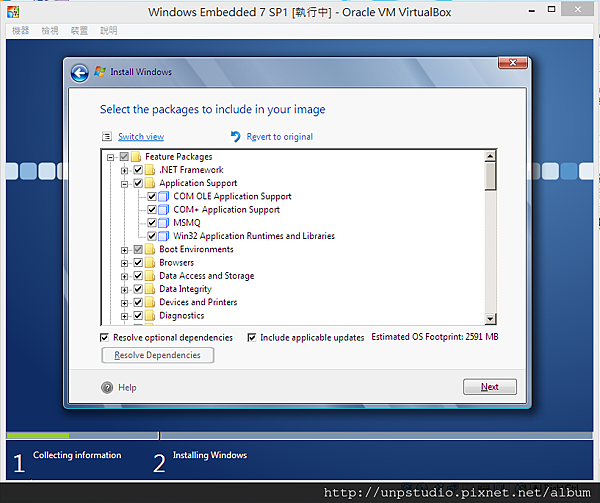Click the Revert to original arrow icon
The image size is (600, 503).
tap(235, 136)
